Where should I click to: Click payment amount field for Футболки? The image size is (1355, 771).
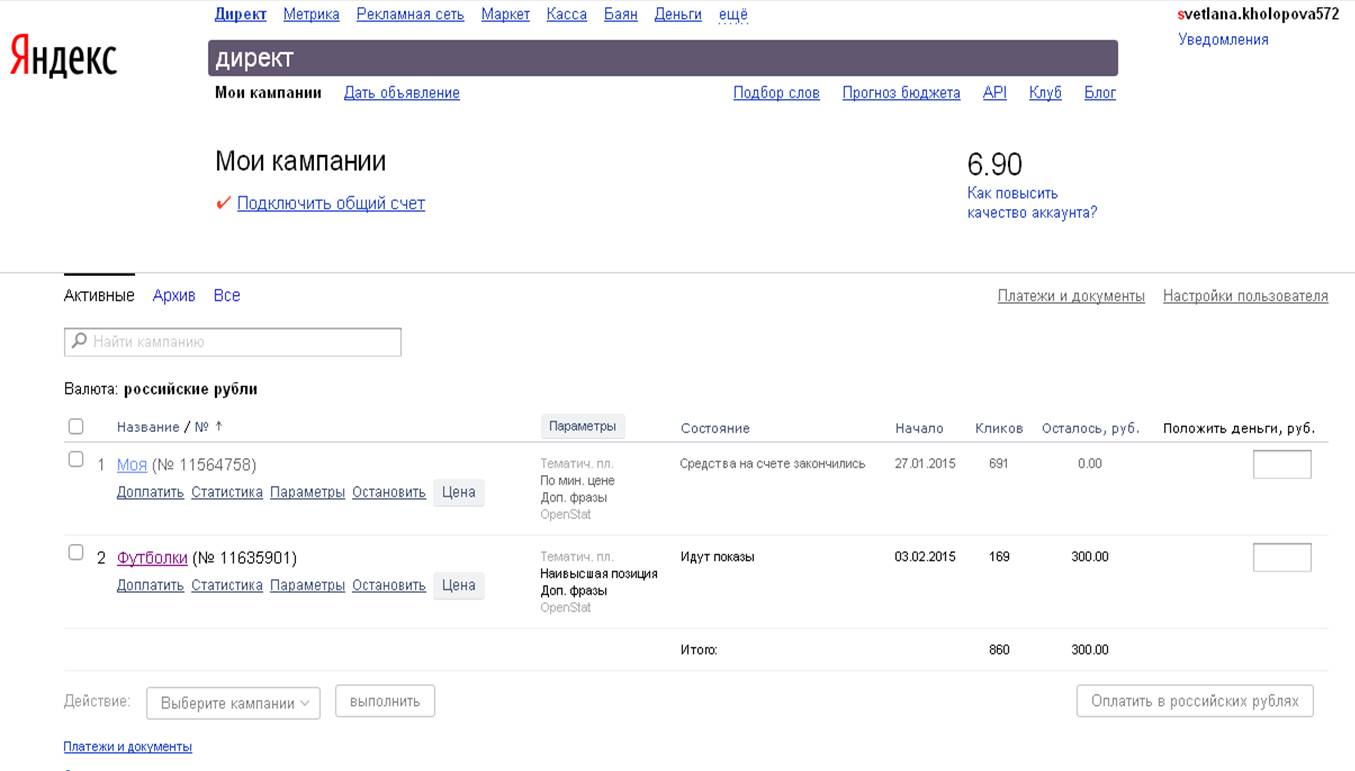[x=1282, y=557]
